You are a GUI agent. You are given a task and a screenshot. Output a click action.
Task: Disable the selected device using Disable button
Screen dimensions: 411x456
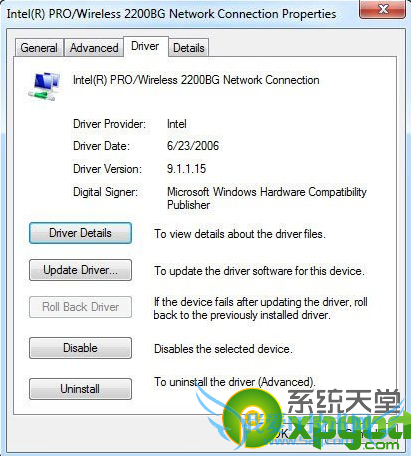pyautogui.click(x=80, y=348)
